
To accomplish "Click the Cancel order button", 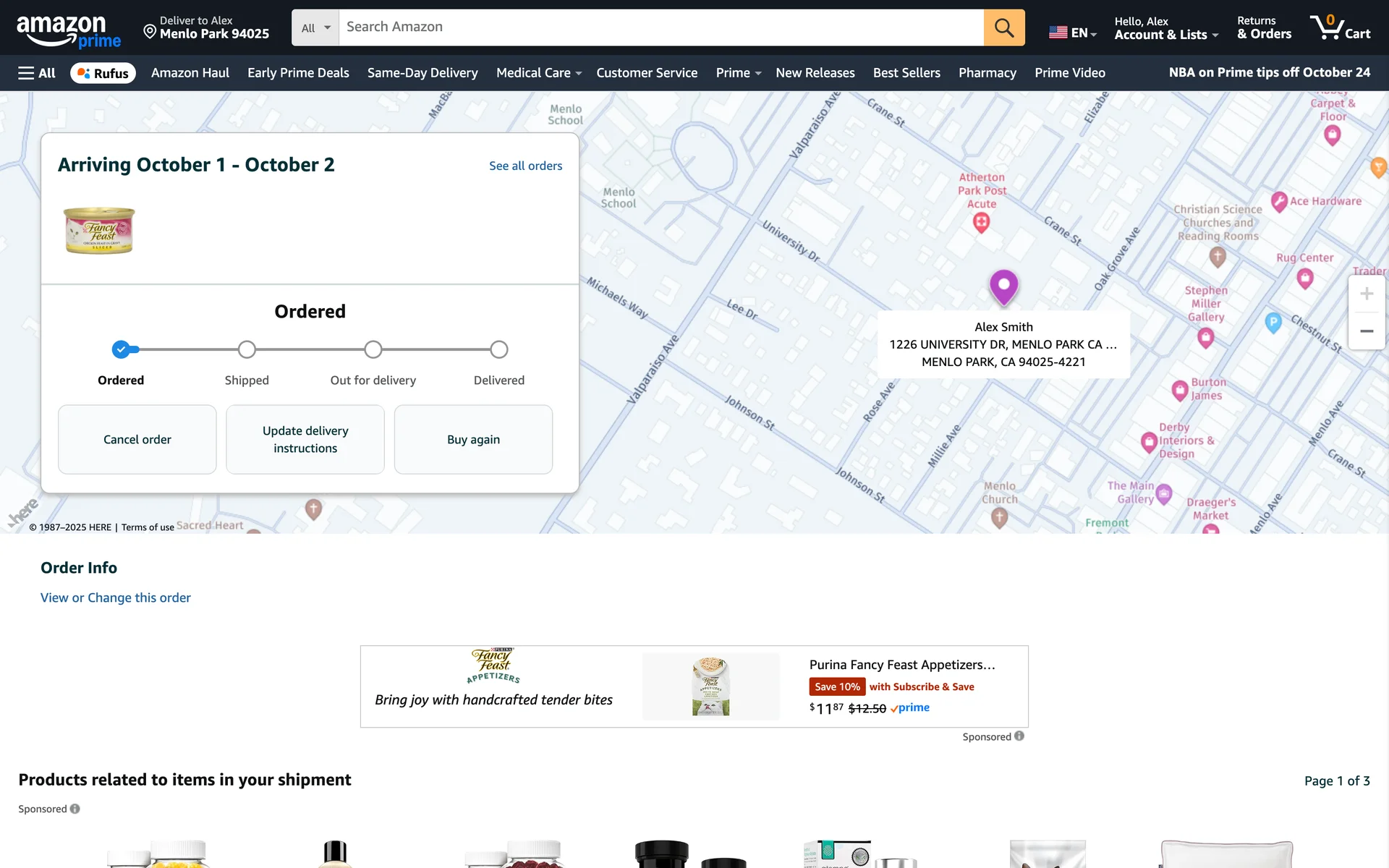I will click(x=137, y=440).
